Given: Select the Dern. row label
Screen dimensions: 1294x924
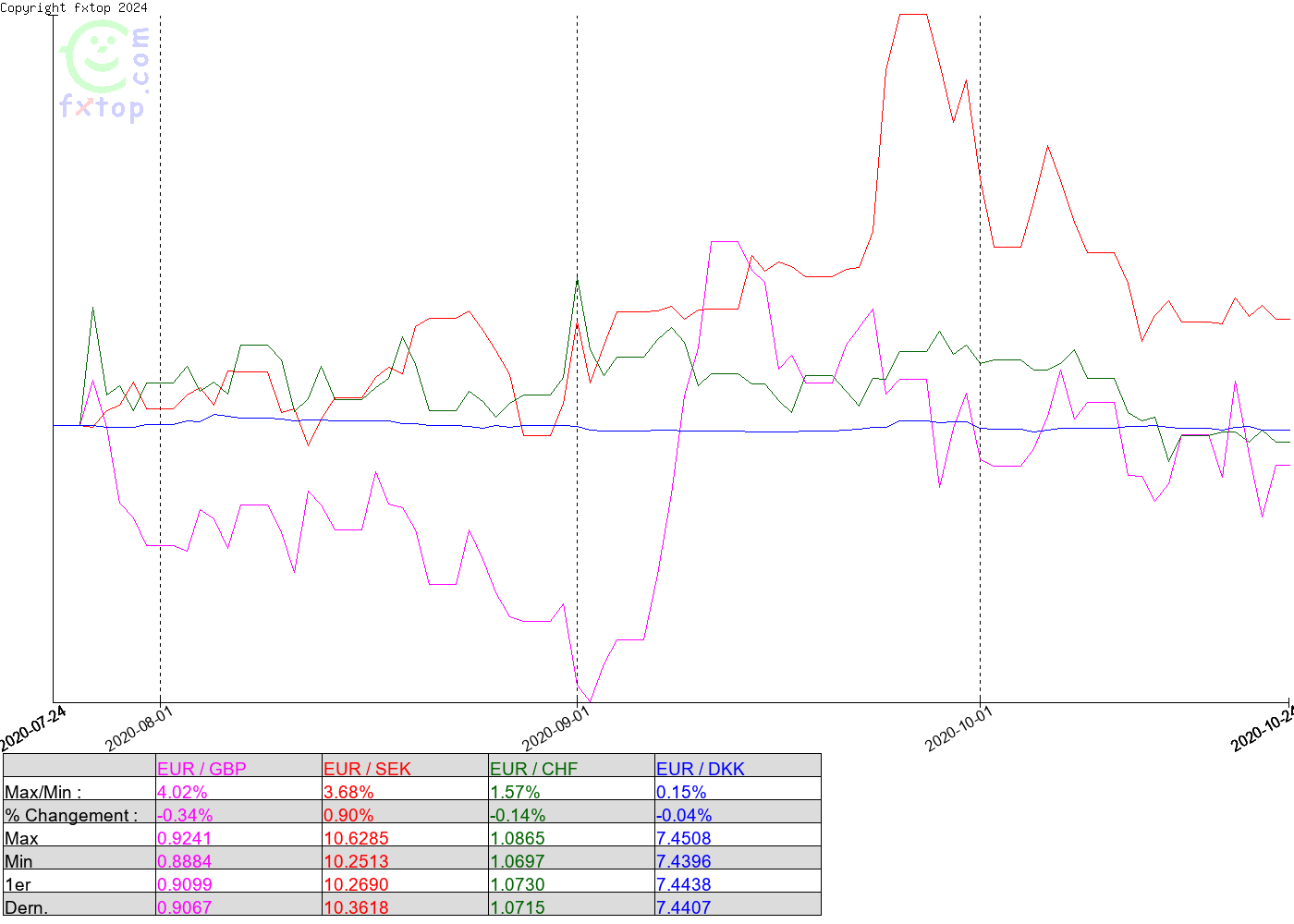Looking at the screenshot, I should tap(26, 906).
